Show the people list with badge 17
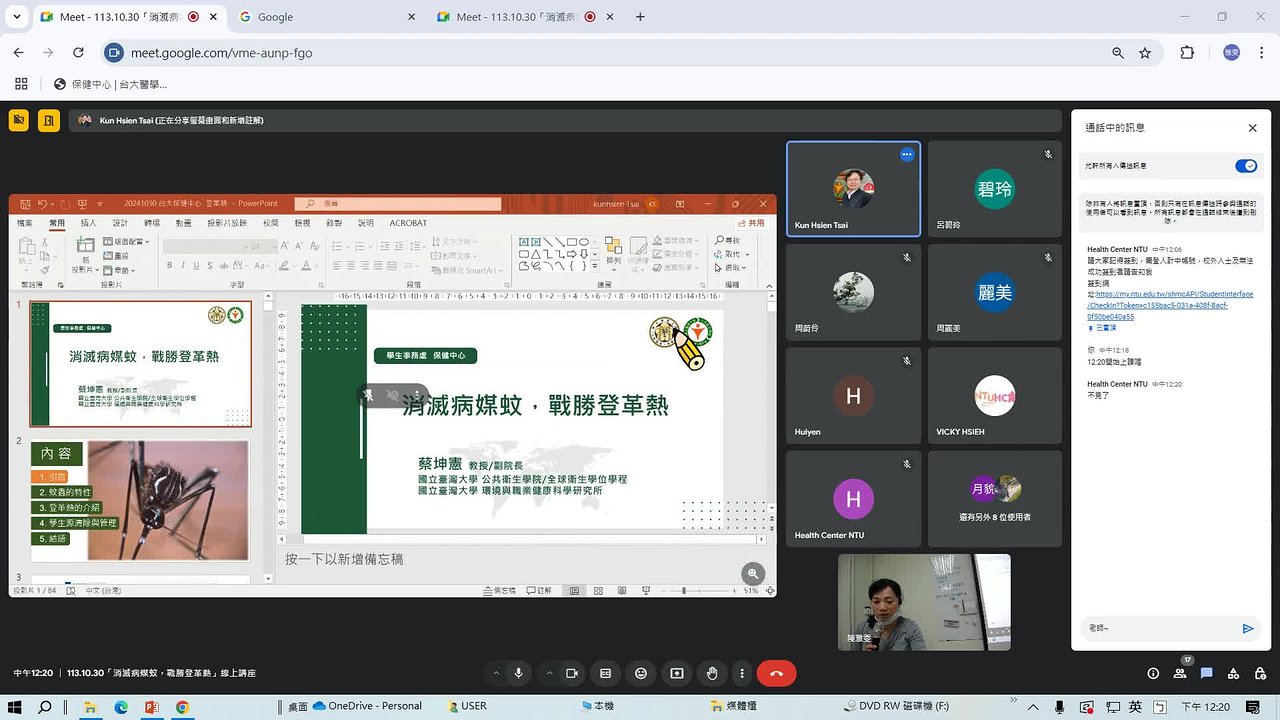This screenshot has width=1280, height=720. point(1181,673)
